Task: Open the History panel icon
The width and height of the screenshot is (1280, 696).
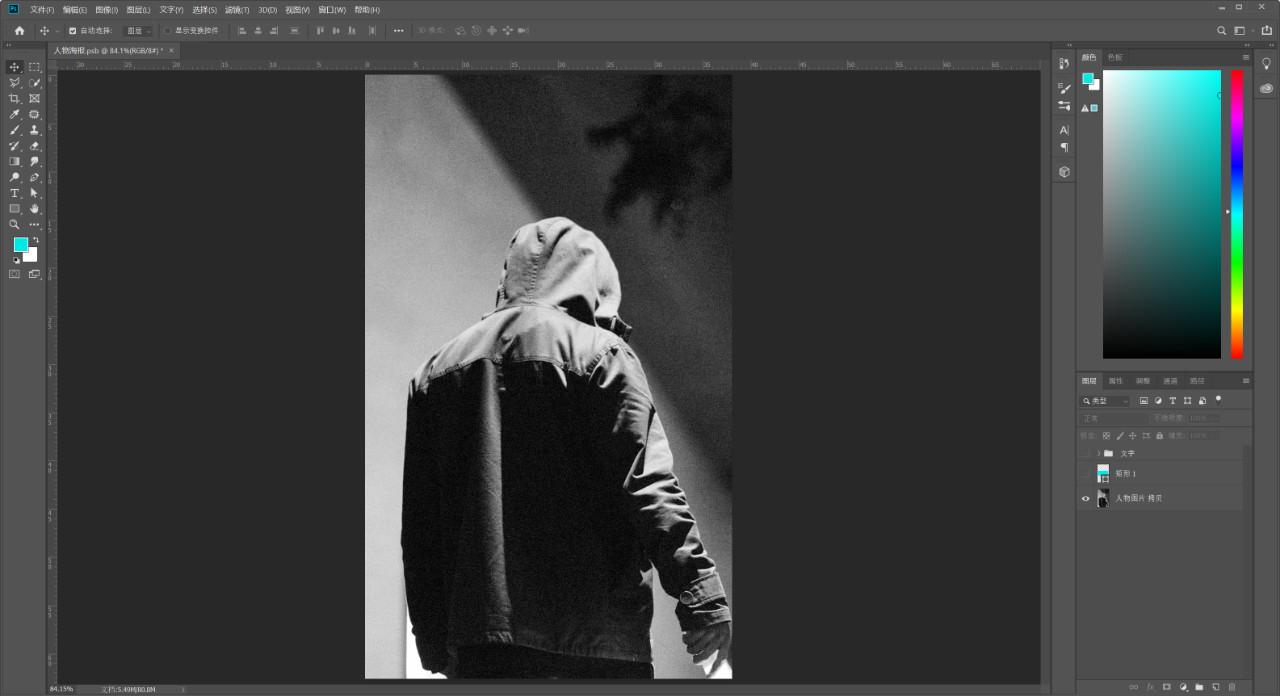Action: (1064, 63)
